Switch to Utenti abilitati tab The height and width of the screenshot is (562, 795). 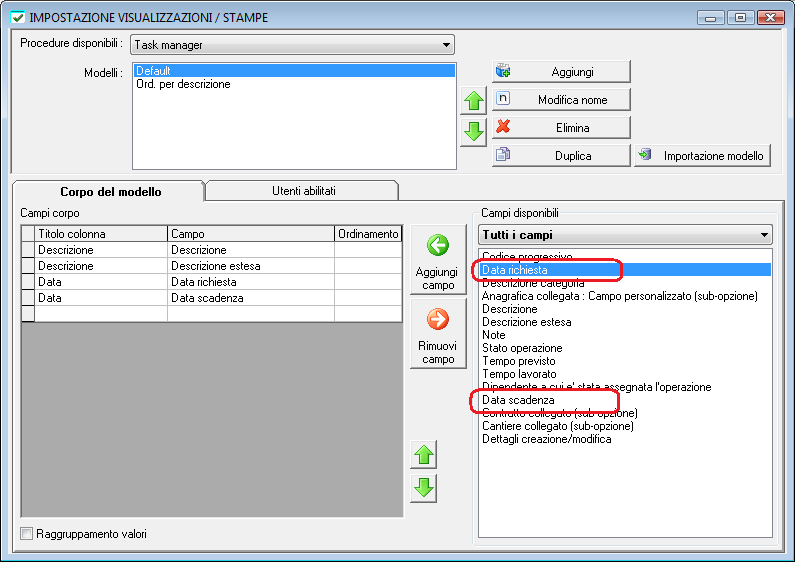(x=303, y=191)
